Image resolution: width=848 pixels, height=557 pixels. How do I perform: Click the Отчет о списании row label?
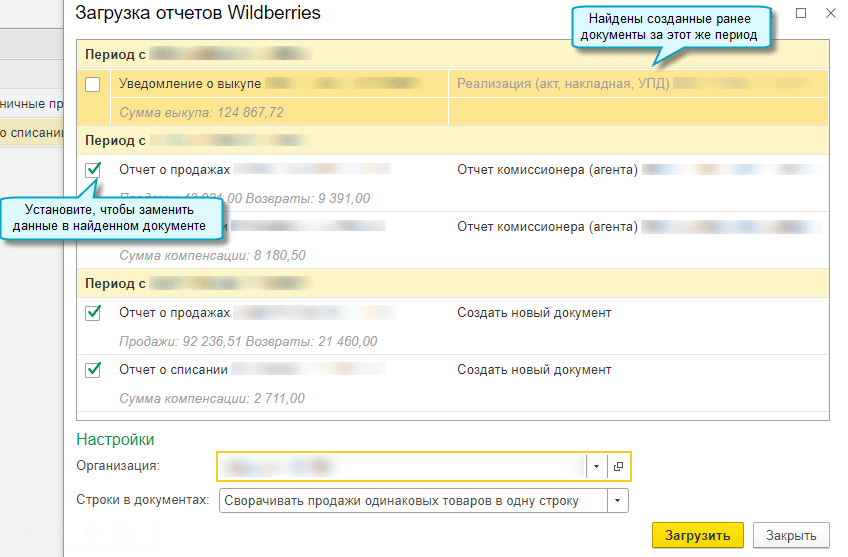pos(173,370)
